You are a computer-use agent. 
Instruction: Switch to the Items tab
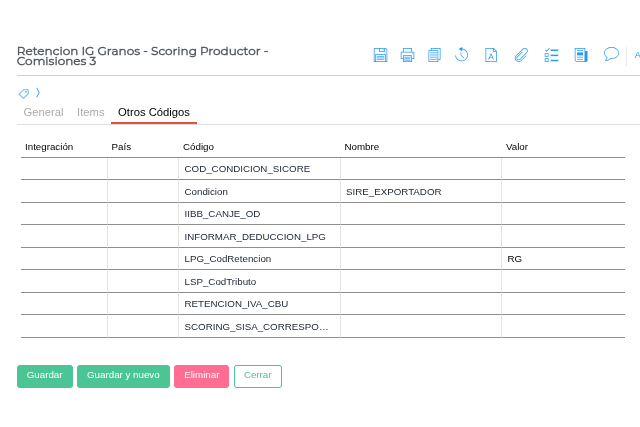click(91, 112)
